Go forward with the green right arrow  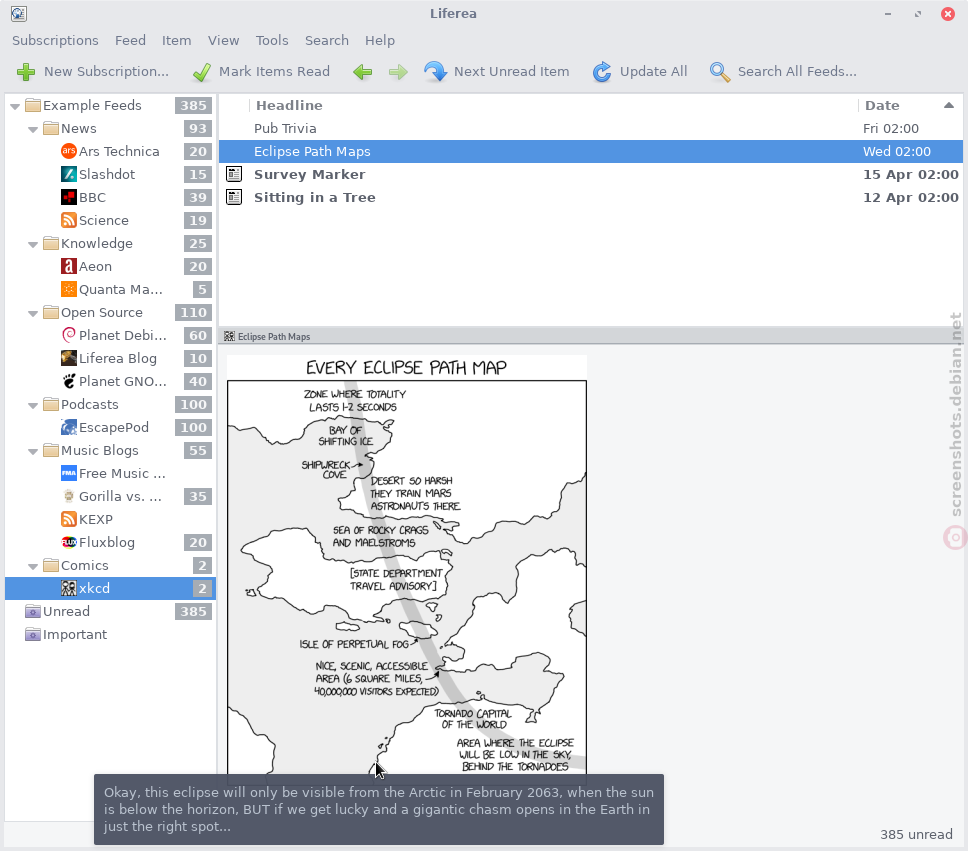398,72
